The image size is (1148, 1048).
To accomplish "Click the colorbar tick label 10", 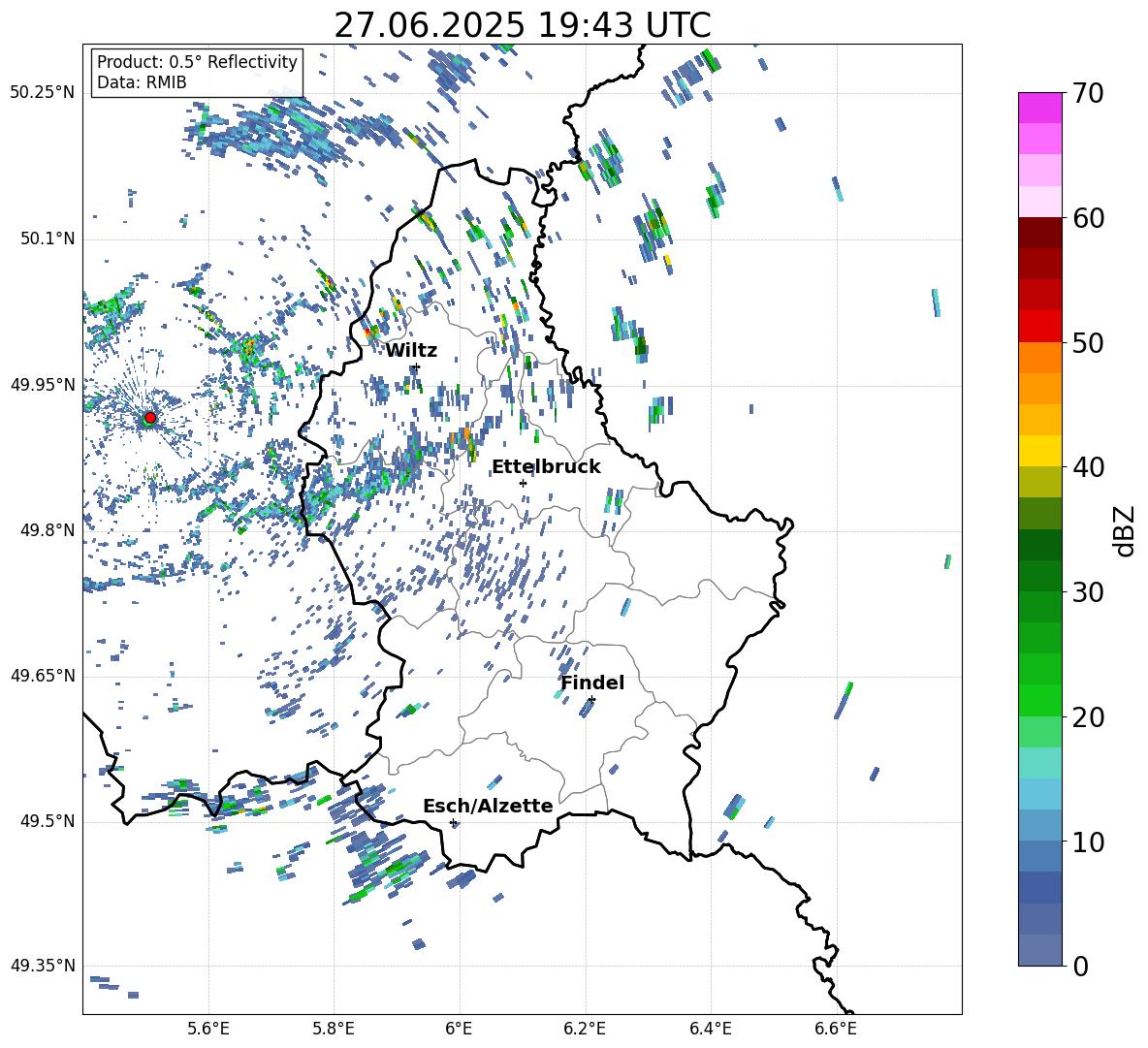I will click(1088, 842).
